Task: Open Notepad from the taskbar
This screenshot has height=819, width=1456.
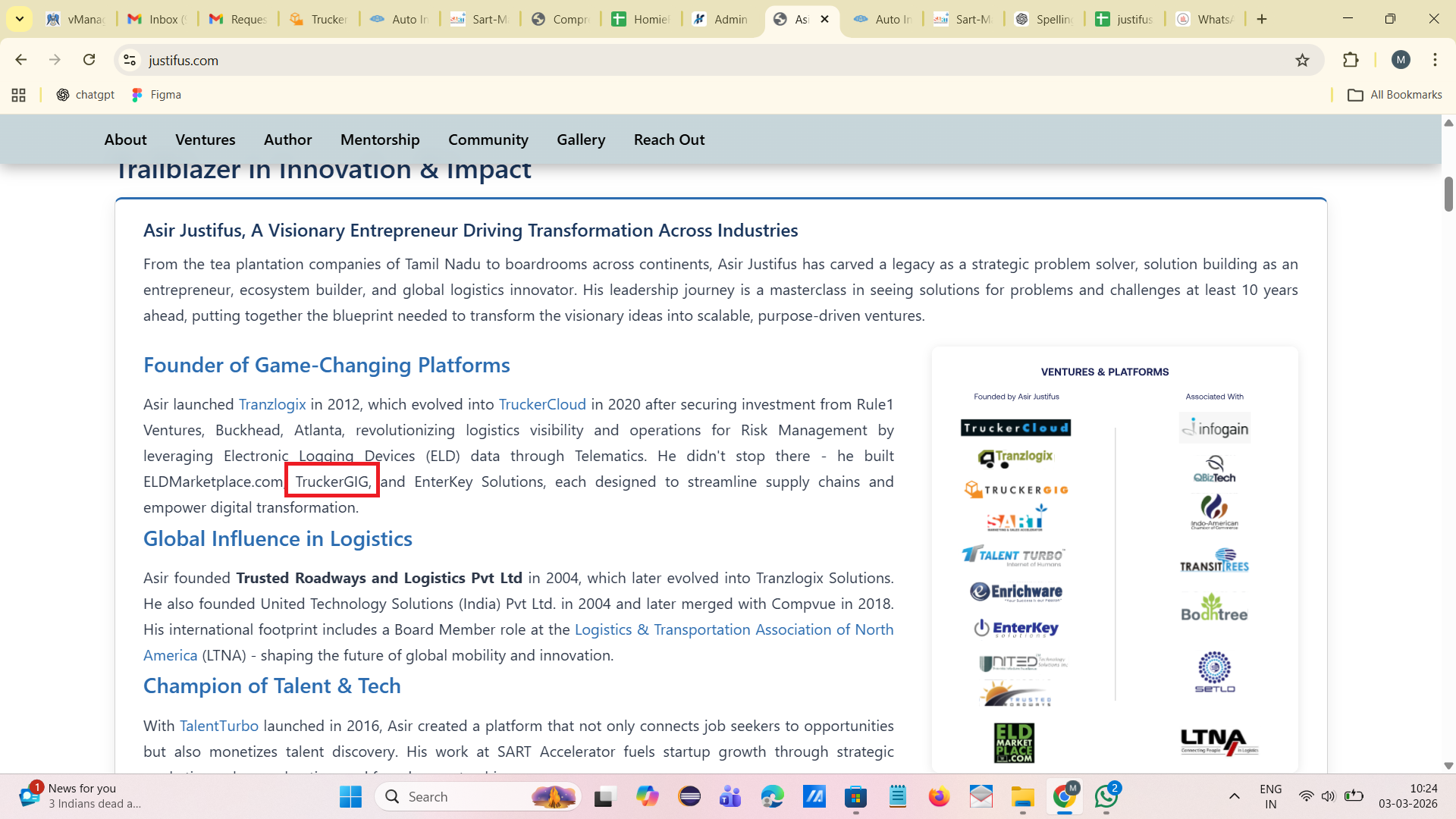Action: 898,796
